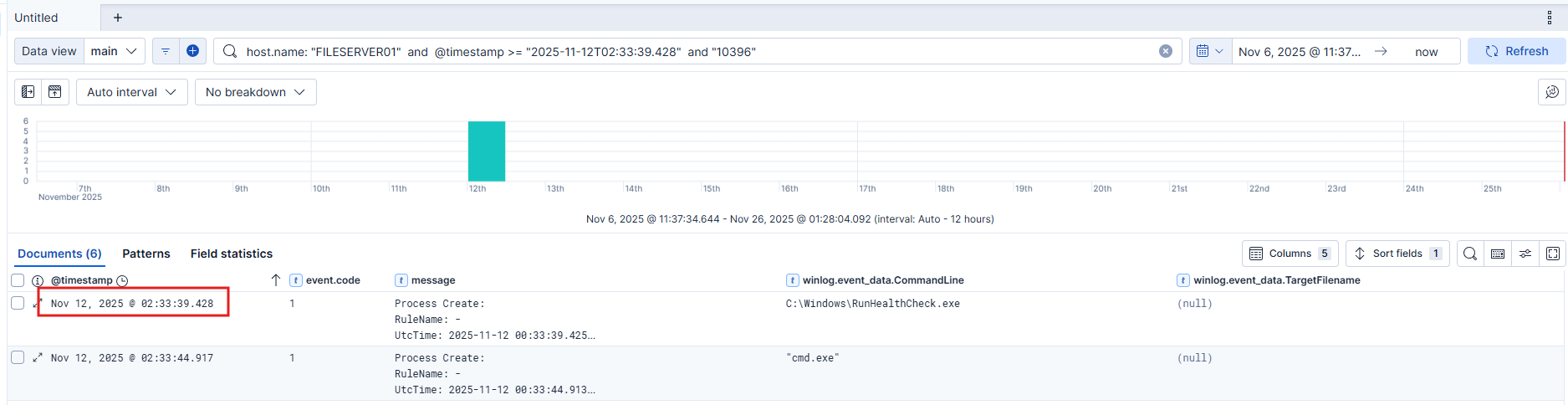Click the teal histogram bar on the 12th
The image size is (1568, 405).
click(x=486, y=151)
